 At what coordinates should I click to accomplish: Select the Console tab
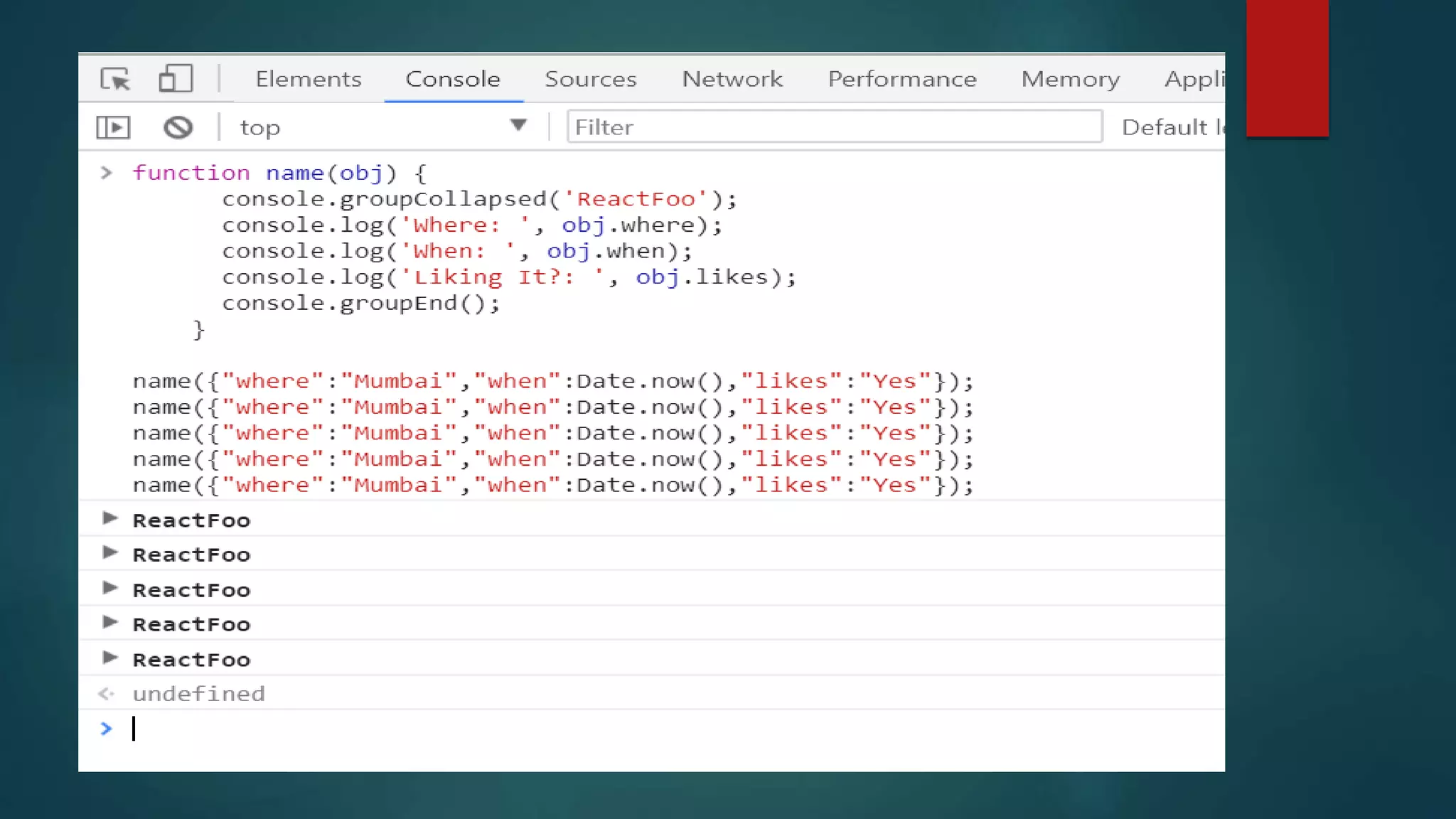(x=453, y=79)
